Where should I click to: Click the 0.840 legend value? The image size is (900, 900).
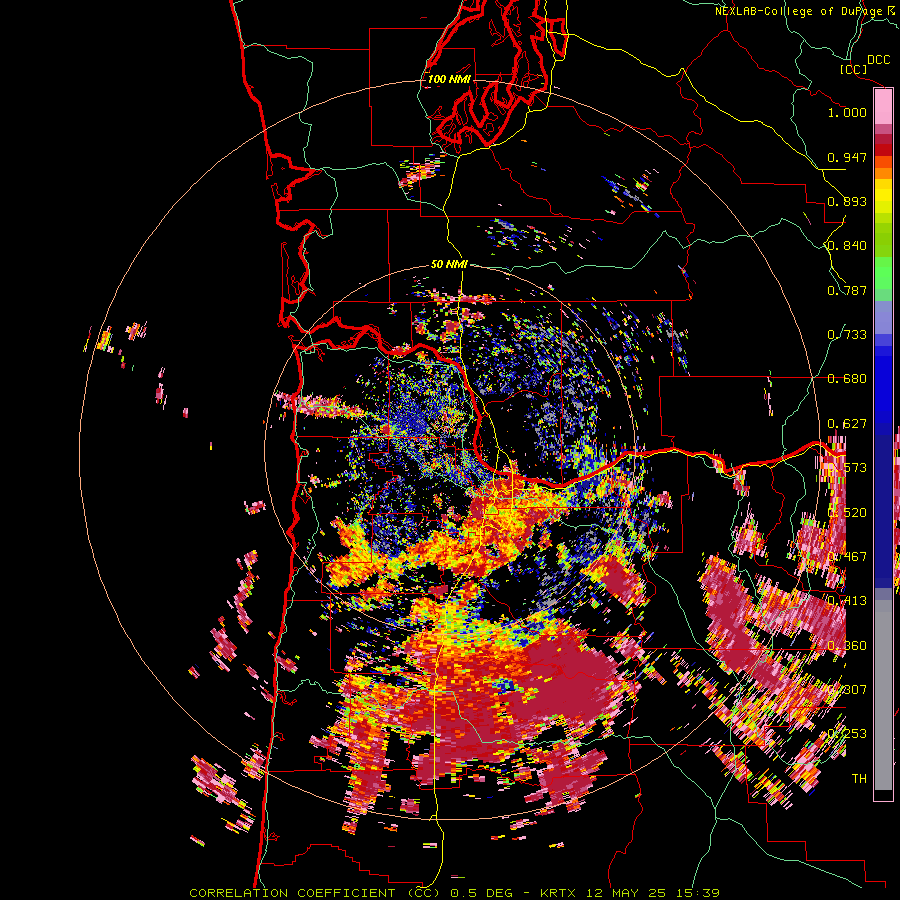847,246
